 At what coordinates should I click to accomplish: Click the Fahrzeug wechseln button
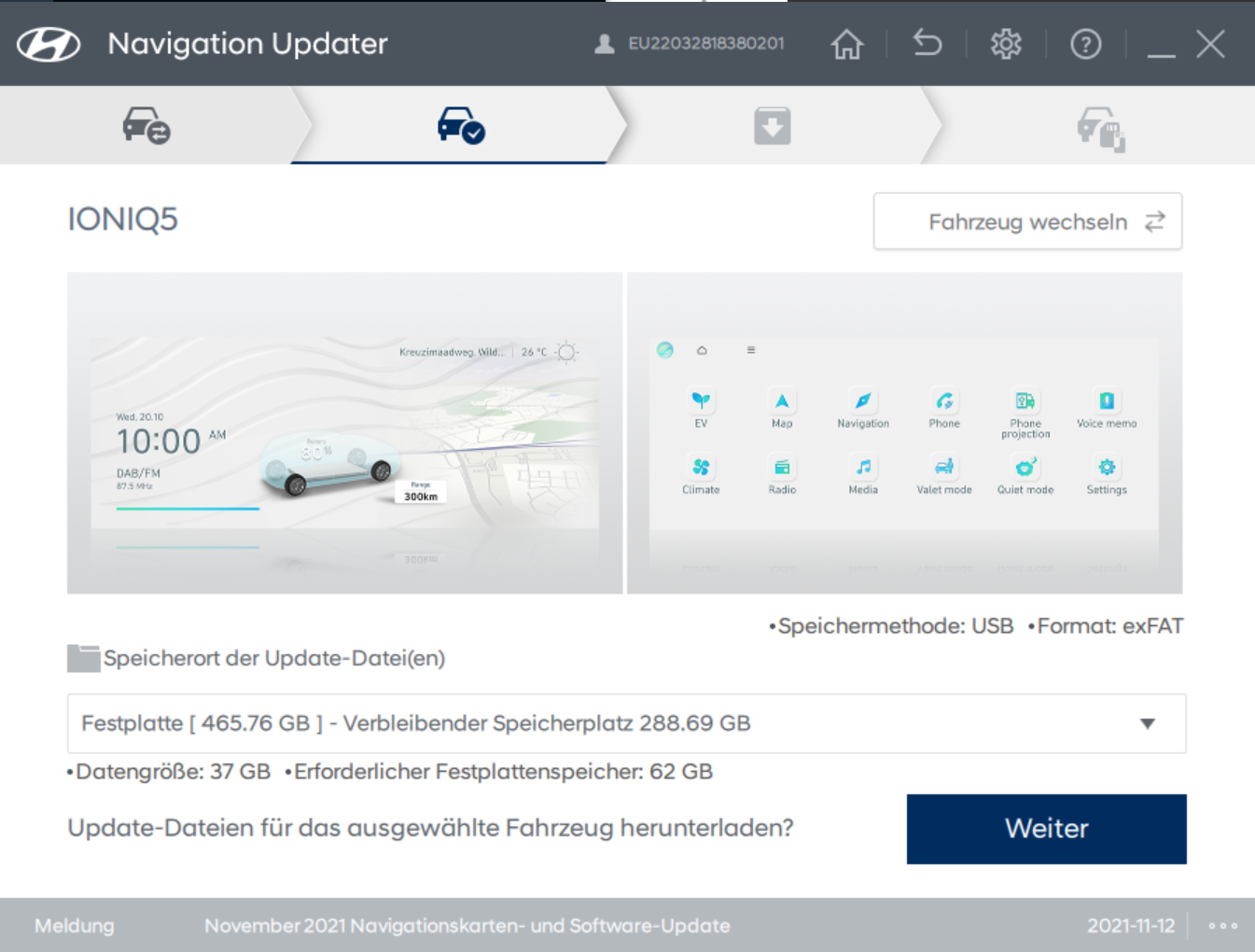click(x=1026, y=221)
